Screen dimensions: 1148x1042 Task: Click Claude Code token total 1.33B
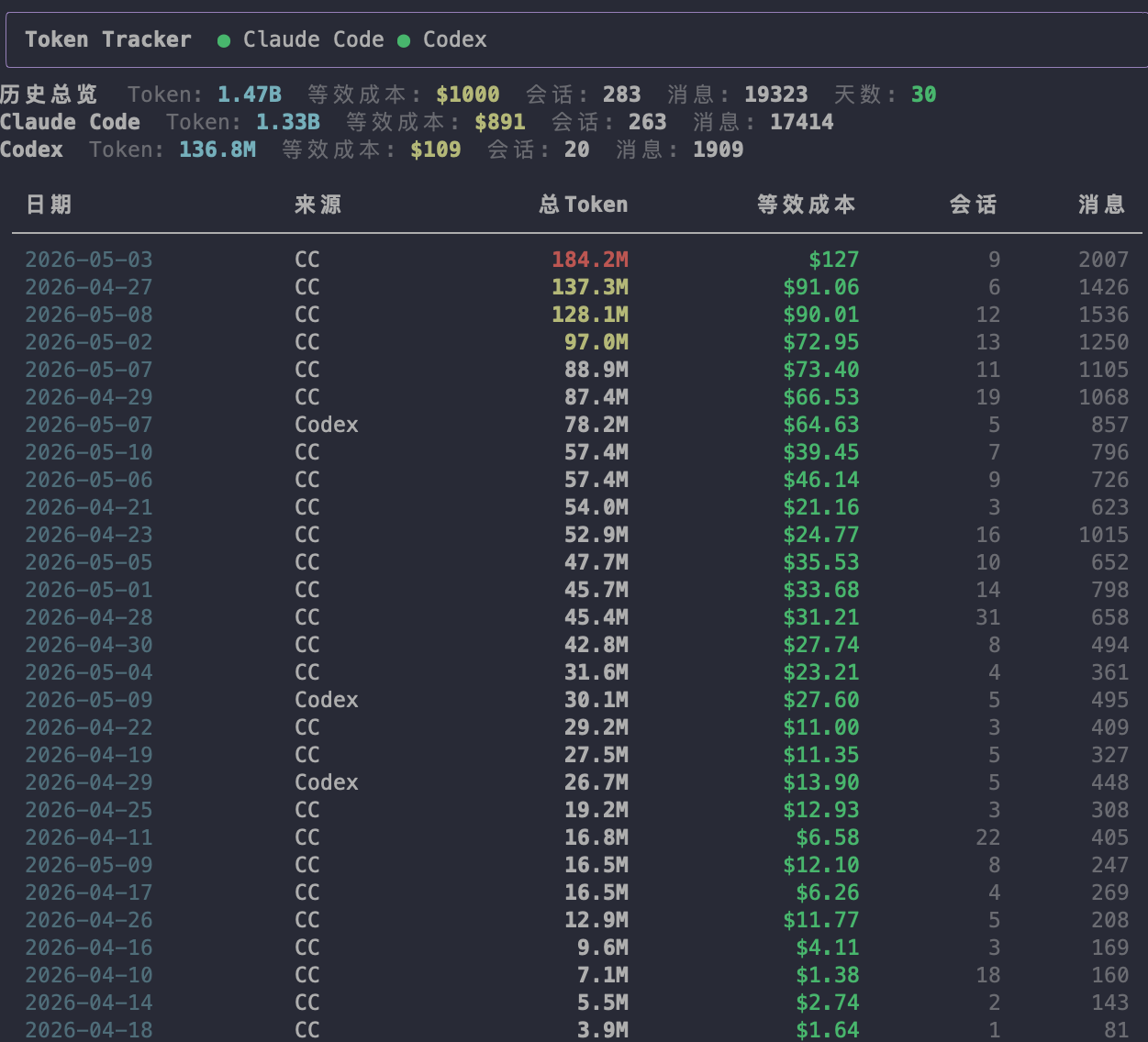pos(288,122)
